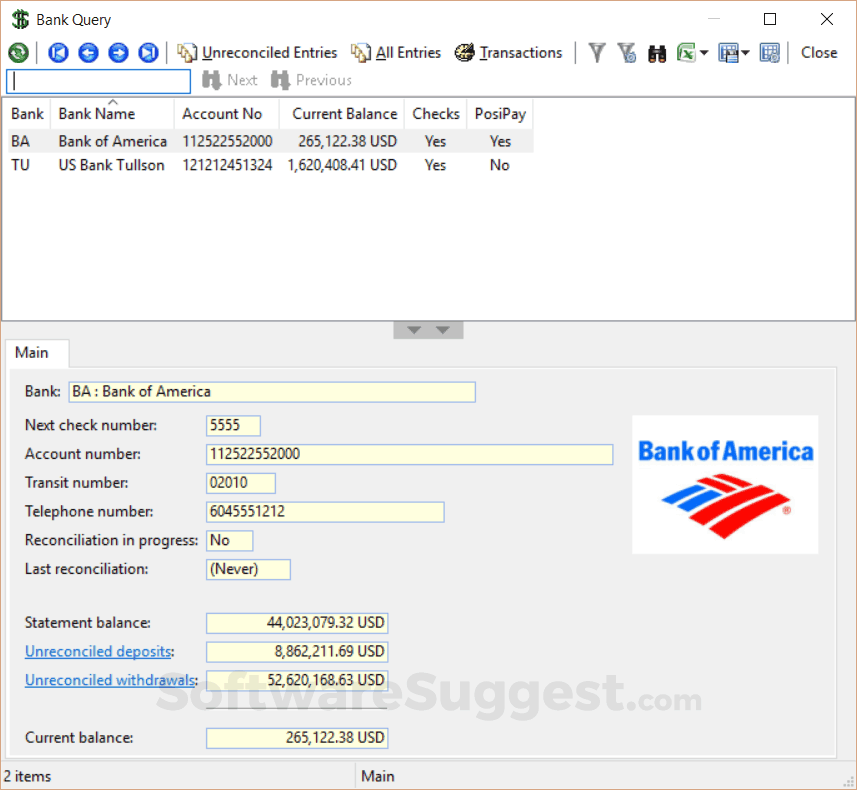This screenshot has width=857, height=790.
Task: Jump to last record arrow icon
Action: [148, 53]
